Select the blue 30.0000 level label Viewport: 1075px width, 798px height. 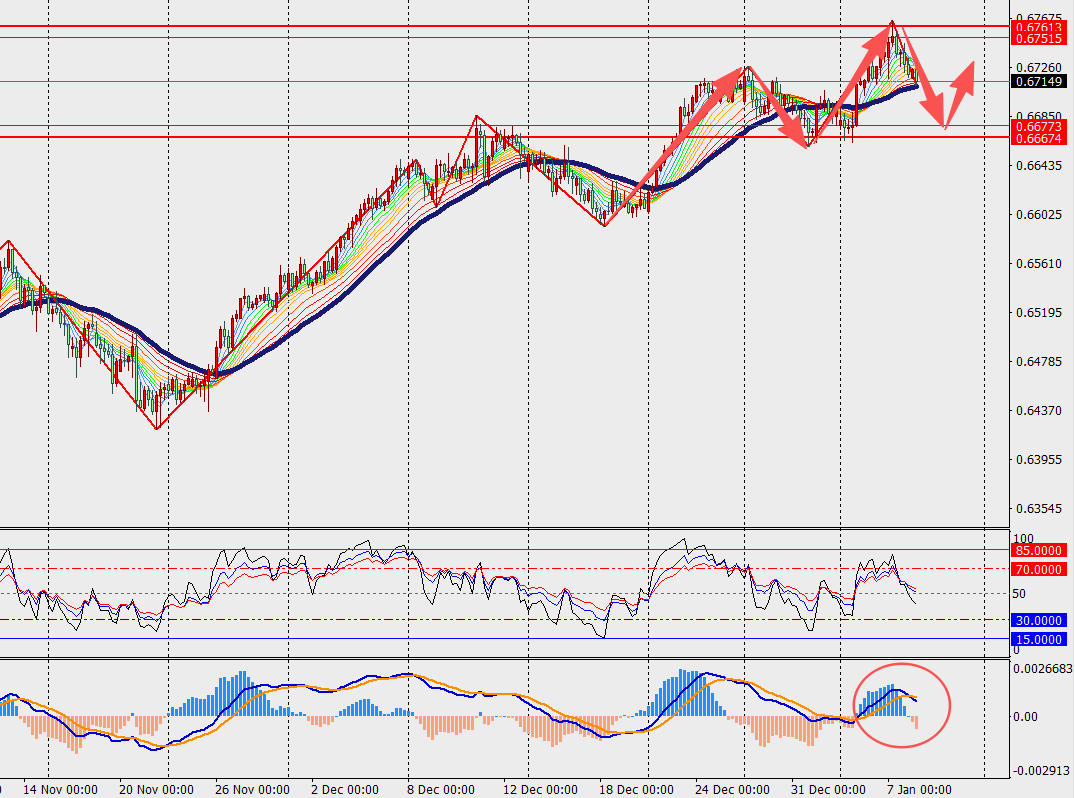click(x=1039, y=619)
